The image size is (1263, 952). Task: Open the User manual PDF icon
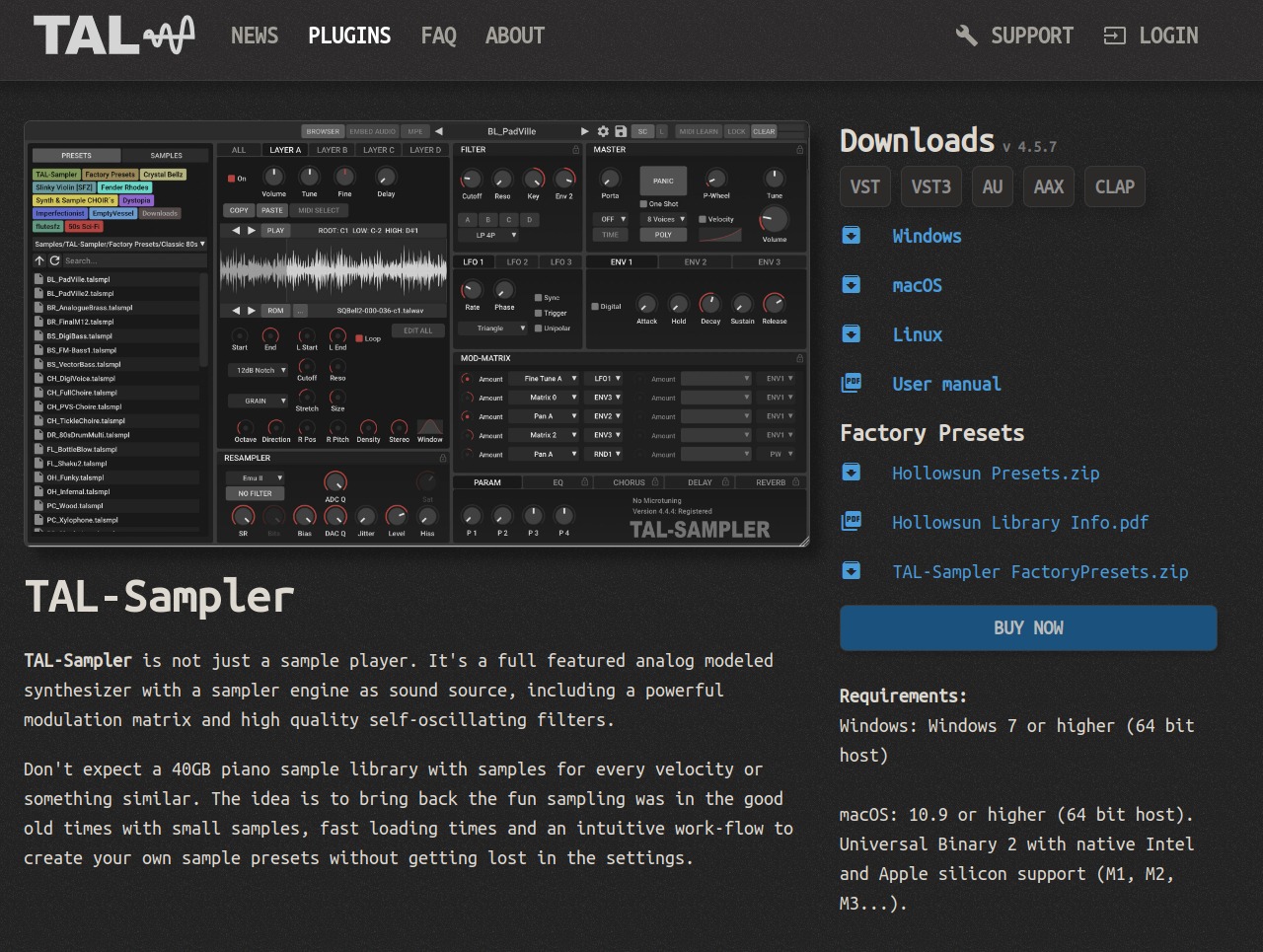tap(851, 383)
